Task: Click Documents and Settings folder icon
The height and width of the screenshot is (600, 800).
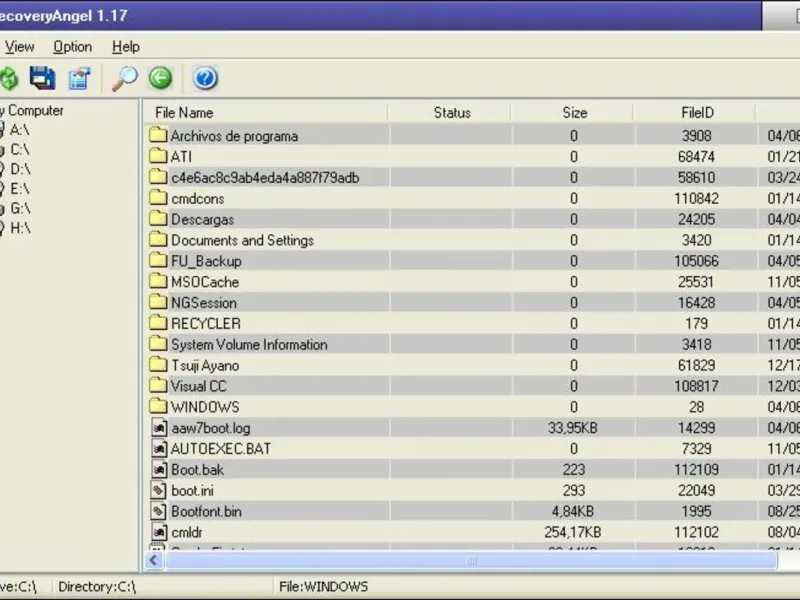Action: click(x=158, y=239)
